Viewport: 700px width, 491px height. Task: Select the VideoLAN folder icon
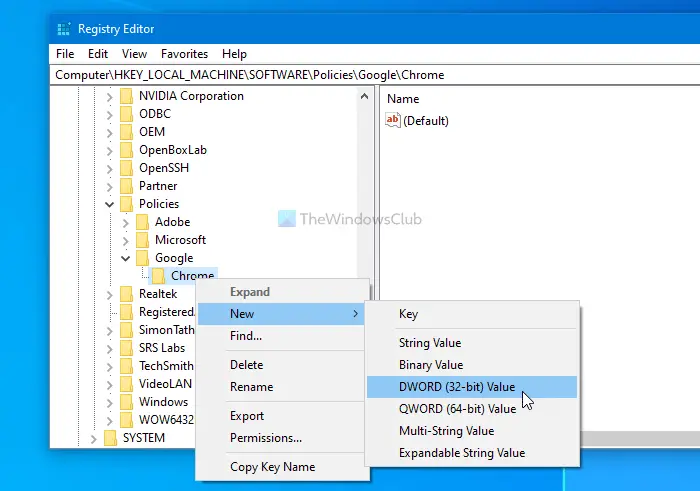pyautogui.click(x=127, y=384)
